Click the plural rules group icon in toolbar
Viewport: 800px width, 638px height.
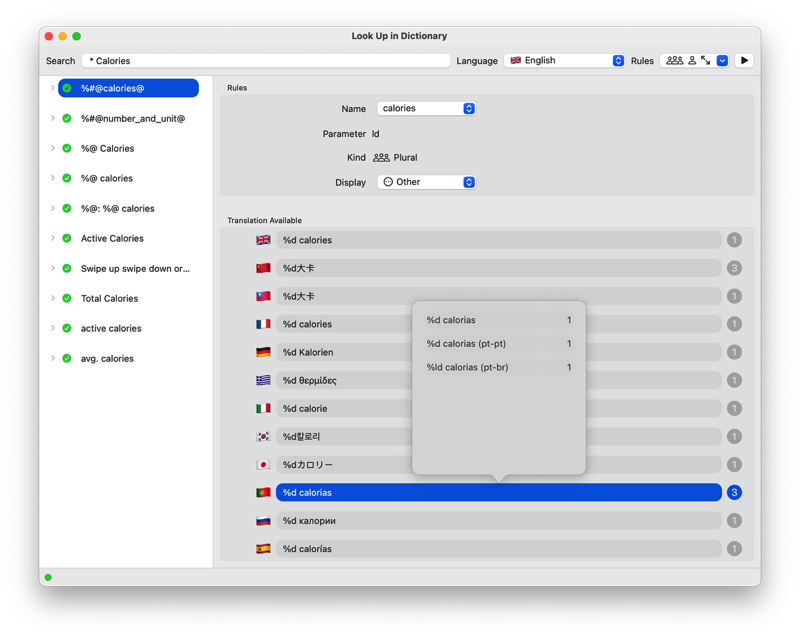point(674,61)
